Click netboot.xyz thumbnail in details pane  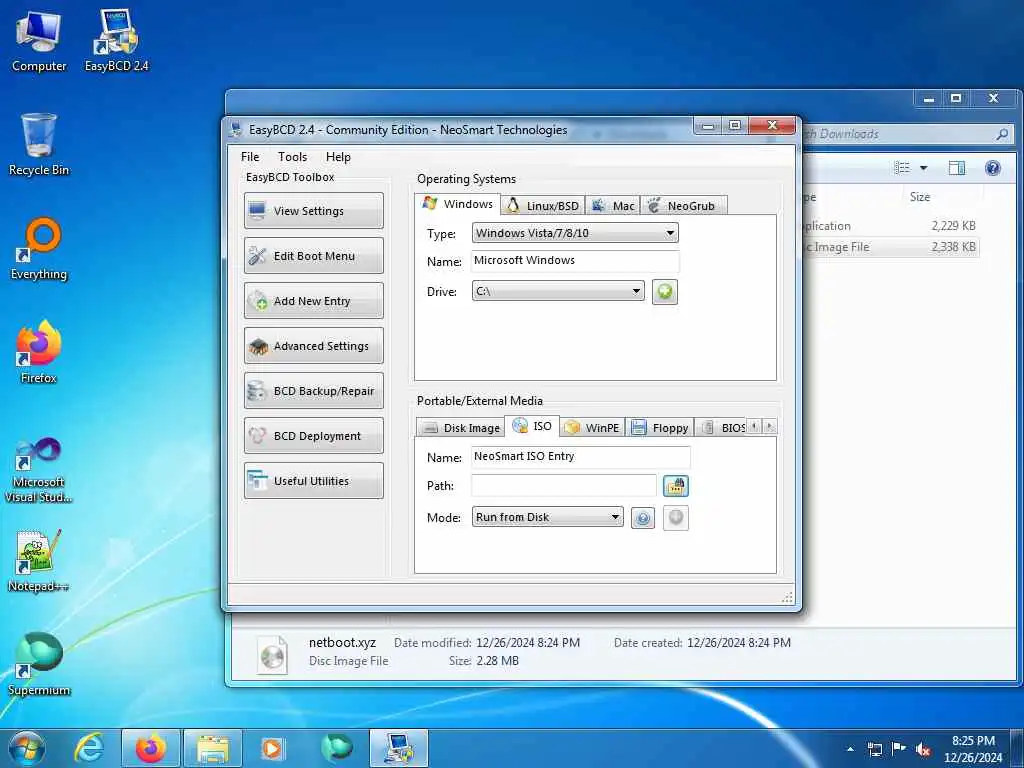(x=272, y=654)
